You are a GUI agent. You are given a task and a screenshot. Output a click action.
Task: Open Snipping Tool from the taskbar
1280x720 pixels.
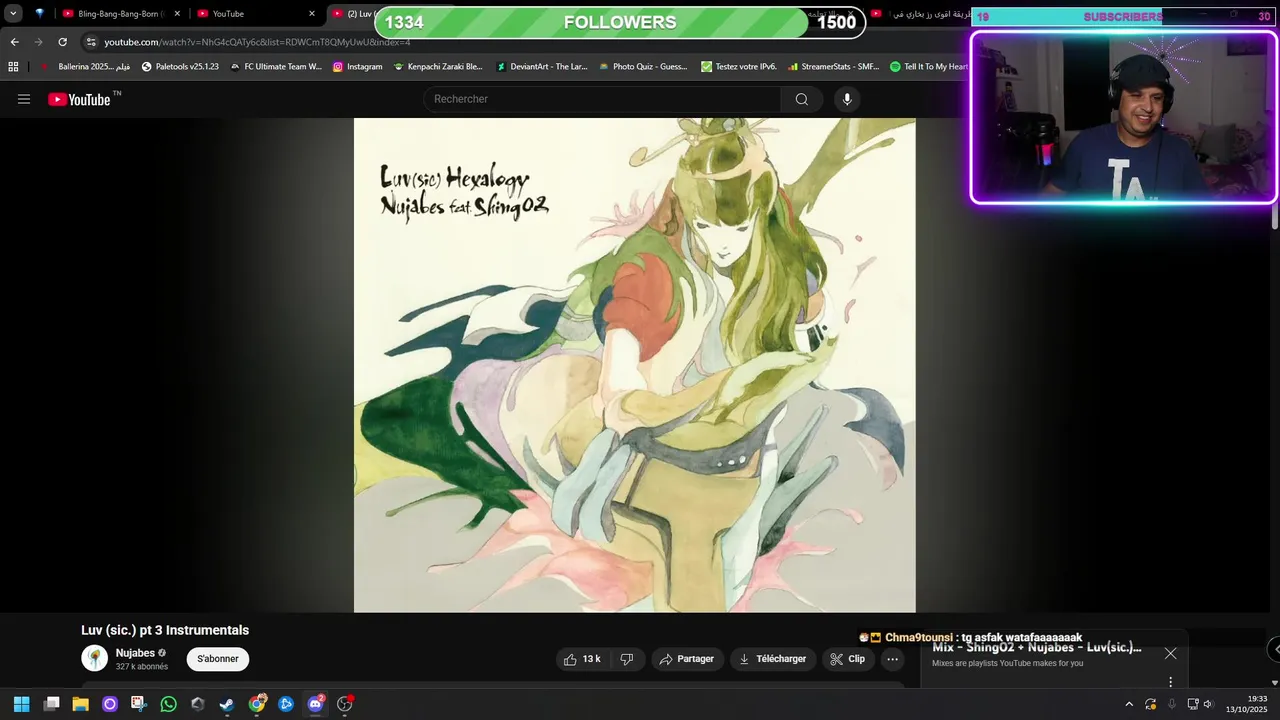coord(139,704)
